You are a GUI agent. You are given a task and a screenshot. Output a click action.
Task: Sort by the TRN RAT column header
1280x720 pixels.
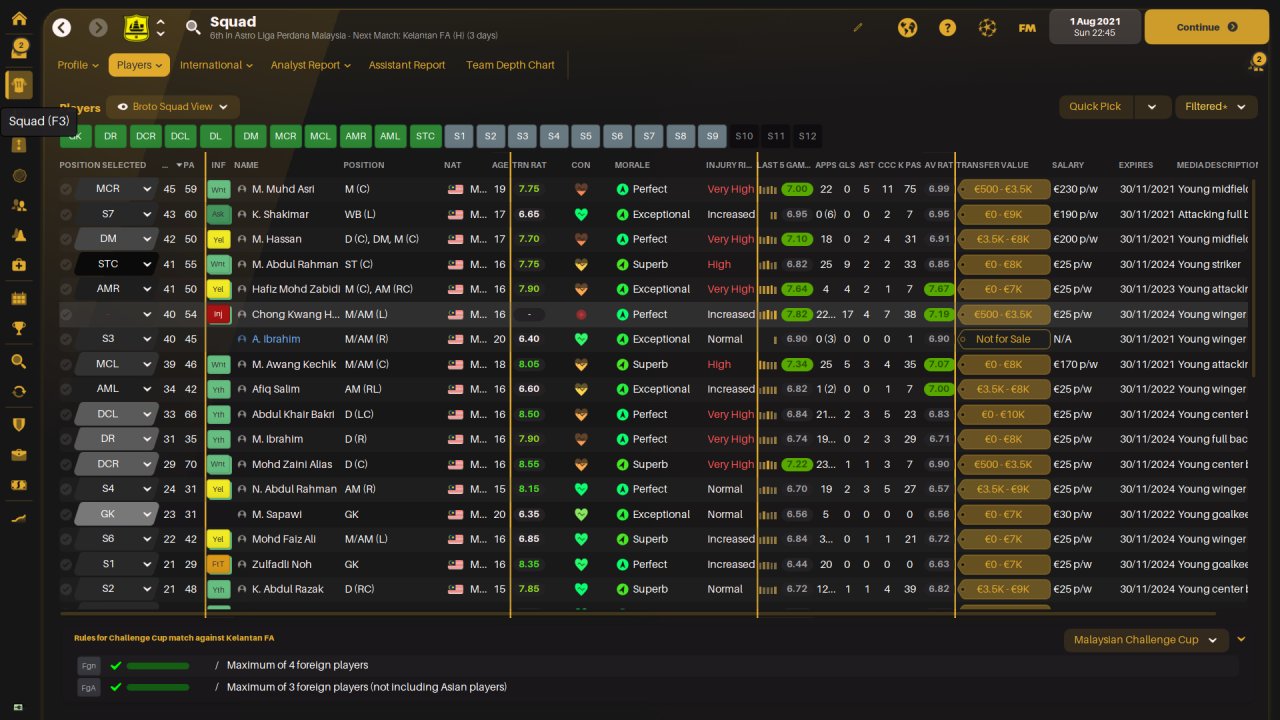(530, 165)
